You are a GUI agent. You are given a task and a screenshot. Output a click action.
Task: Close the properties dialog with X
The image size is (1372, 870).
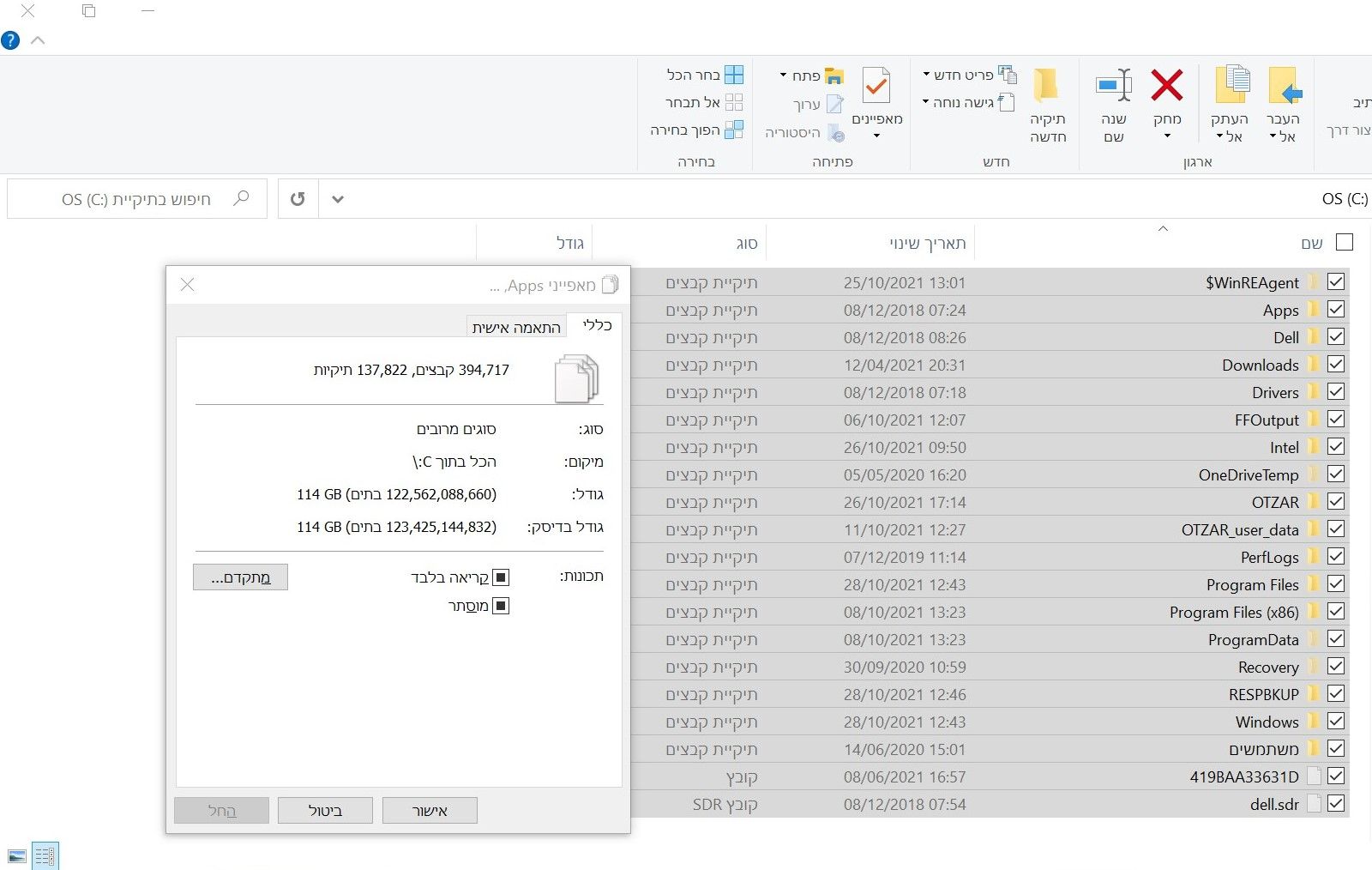pyautogui.click(x=188, y=285)
